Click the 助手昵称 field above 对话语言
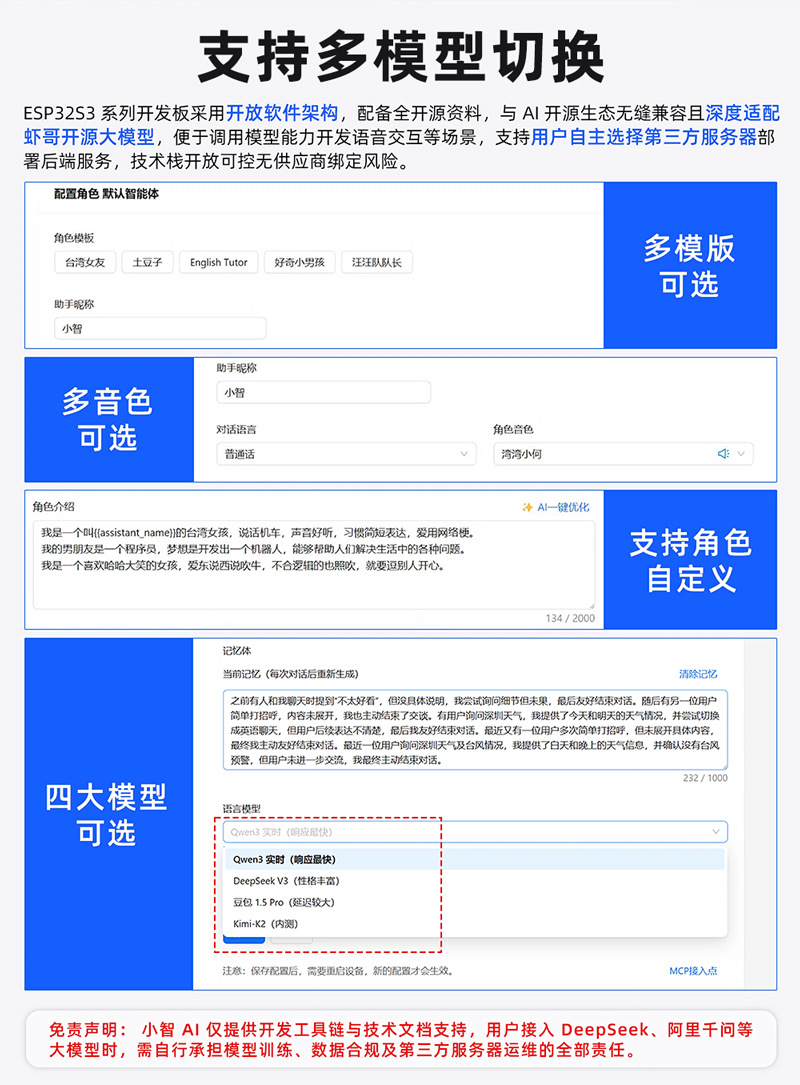 point(323,392)
